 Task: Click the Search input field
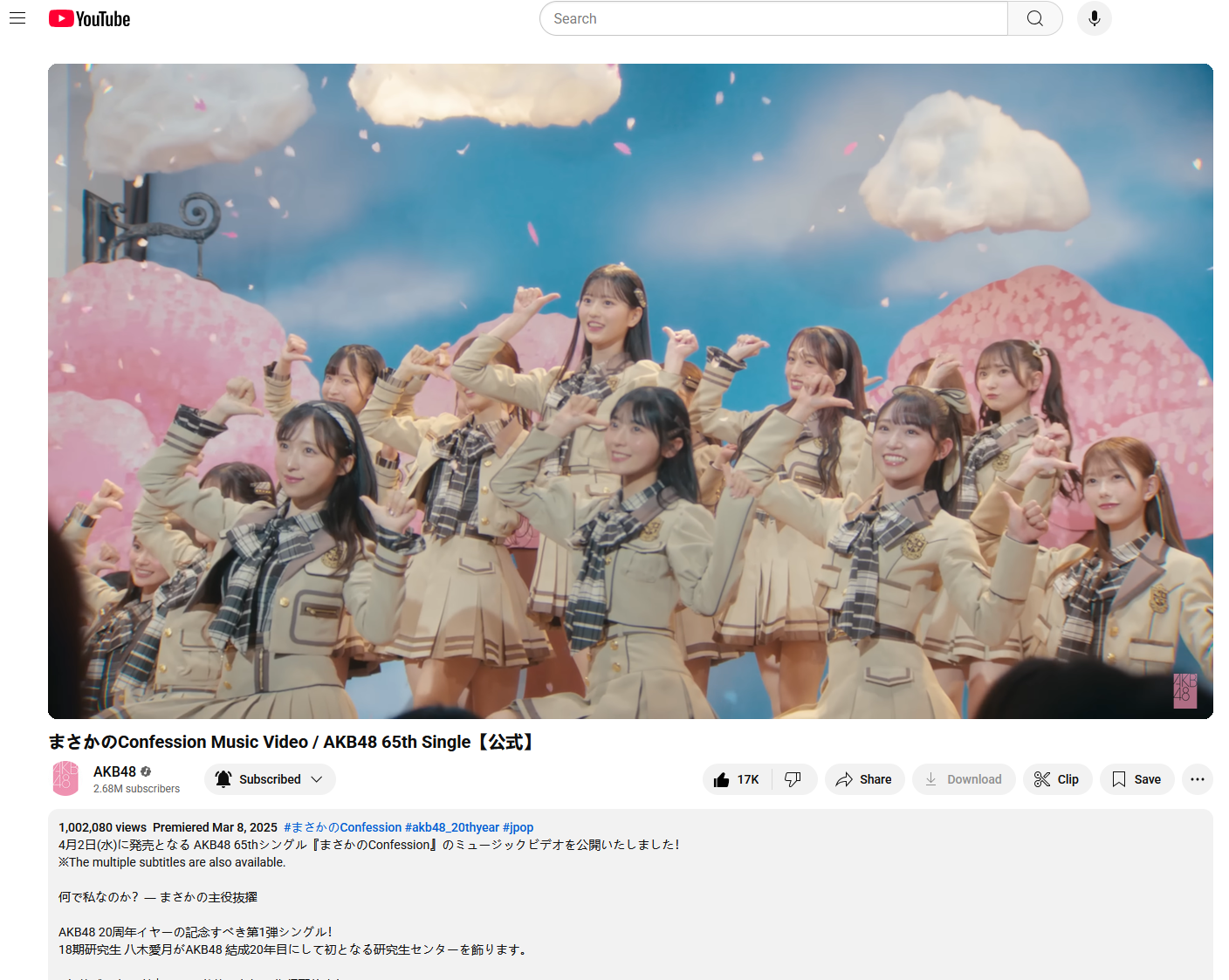[x=773, y=18]
